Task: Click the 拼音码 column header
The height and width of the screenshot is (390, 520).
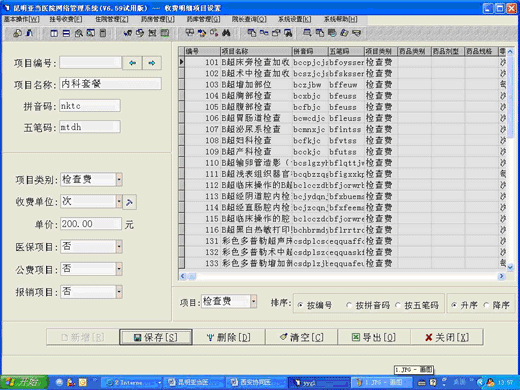Action: point(310,51)
